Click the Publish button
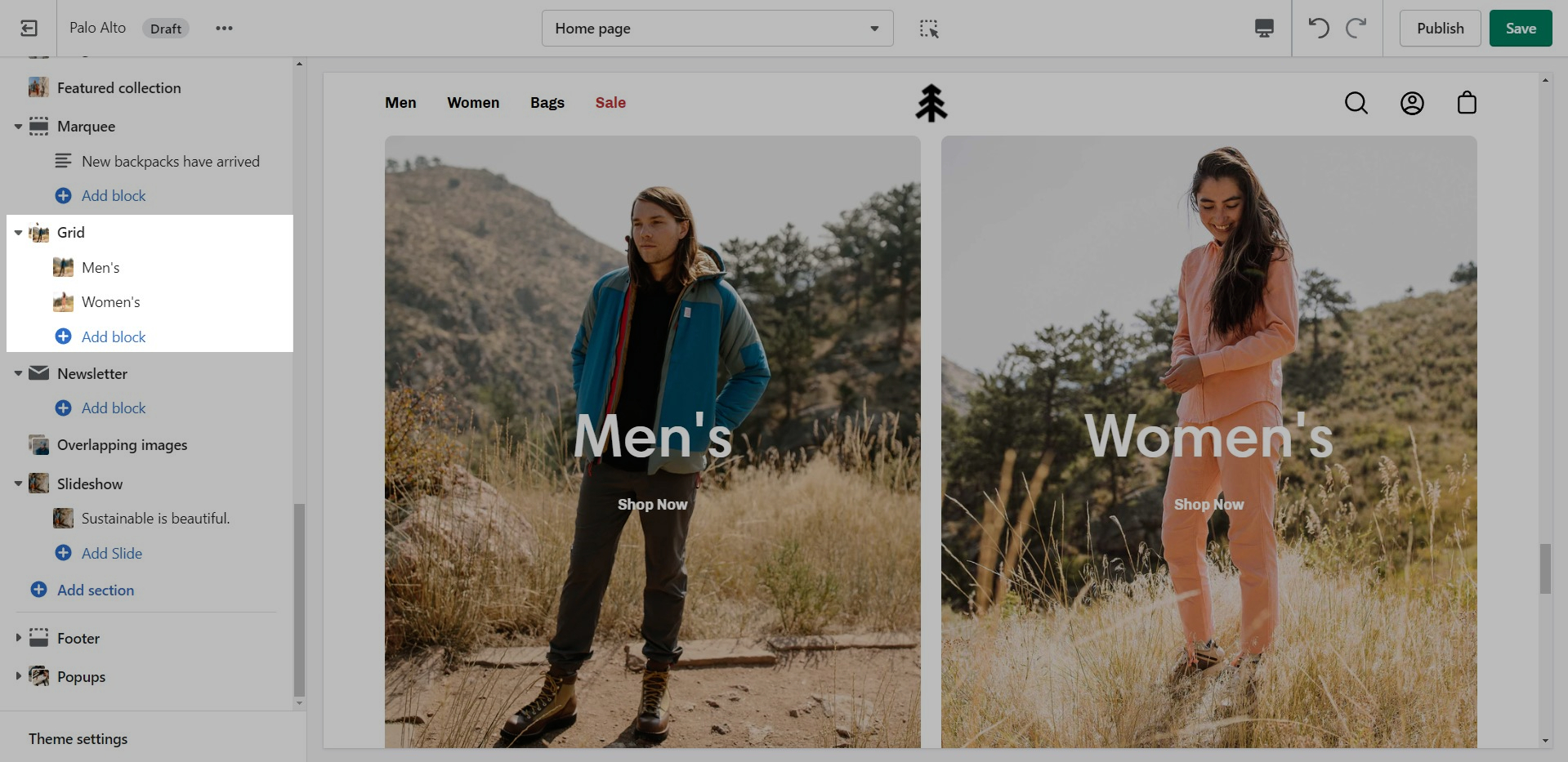The width and height of the screenshot is (1568, 762). [x=1440, y=29]
